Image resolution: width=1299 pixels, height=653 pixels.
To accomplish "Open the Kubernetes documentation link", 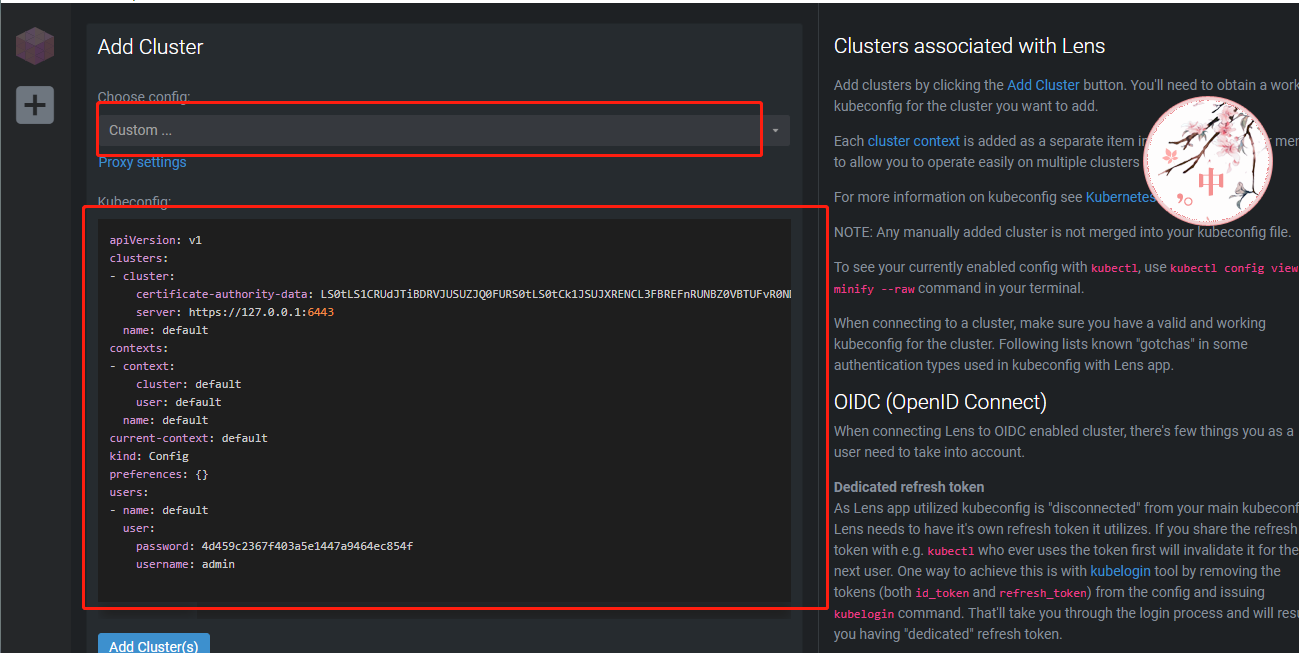I will [1120, 197].
